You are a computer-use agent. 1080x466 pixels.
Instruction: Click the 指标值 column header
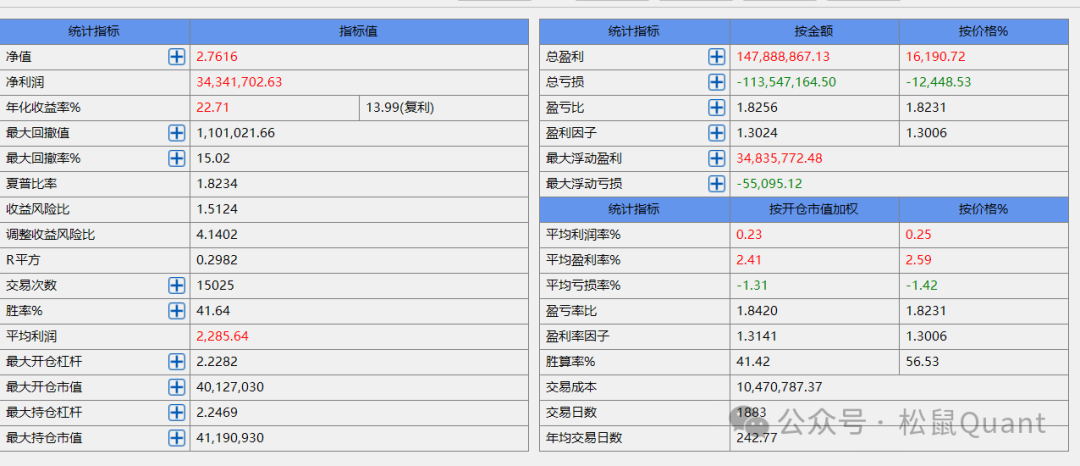(x=359, y=31)
